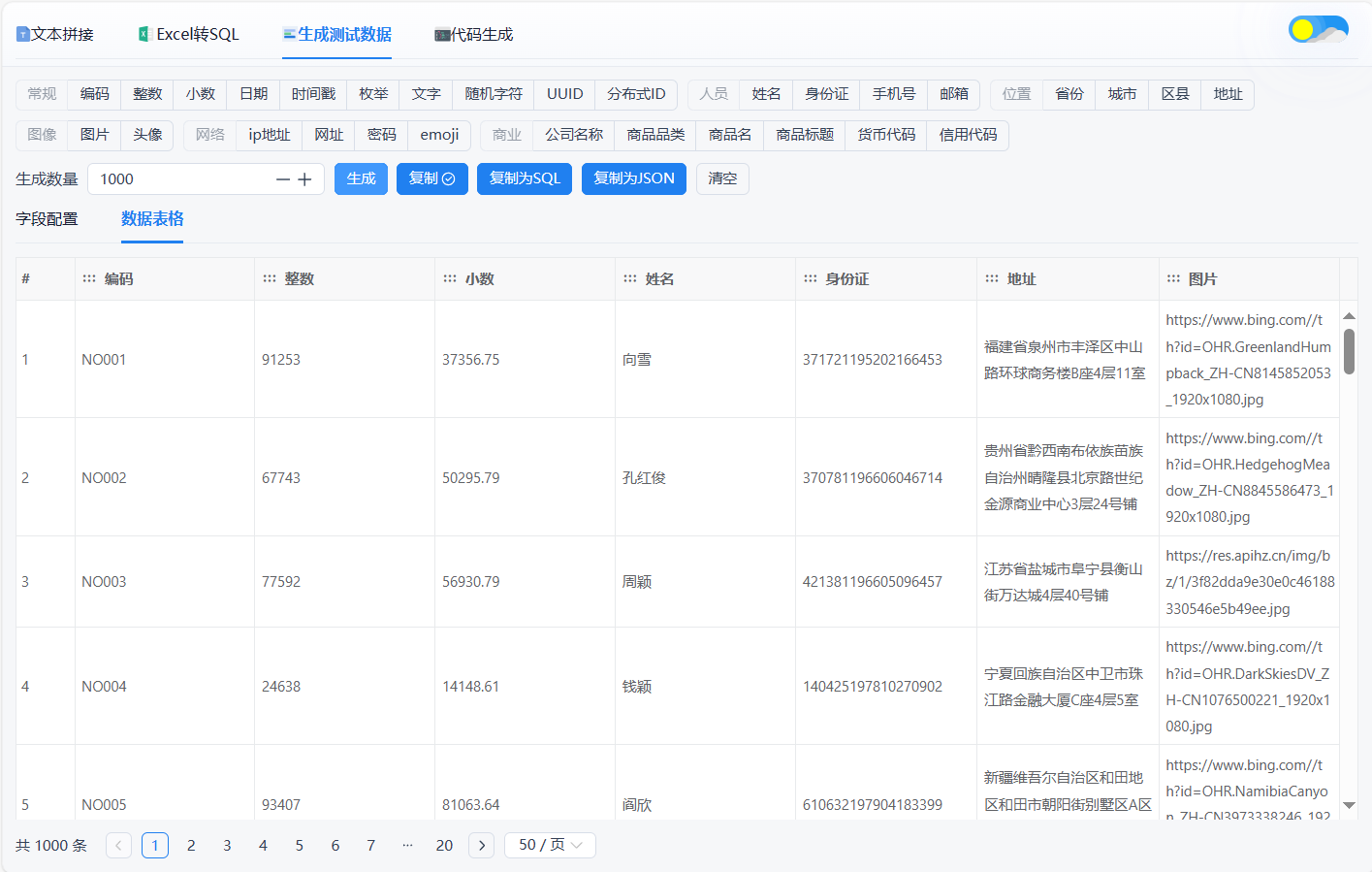Add the 商品标题 field type
The width and height of the screenshot is (1372, 872).
tap(805, 135)
